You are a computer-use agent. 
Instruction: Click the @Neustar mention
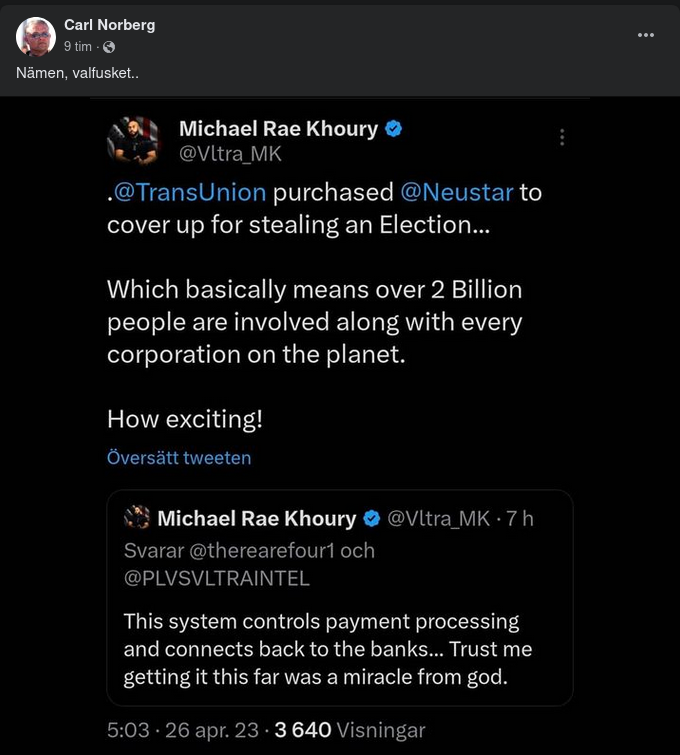[457, 192]
